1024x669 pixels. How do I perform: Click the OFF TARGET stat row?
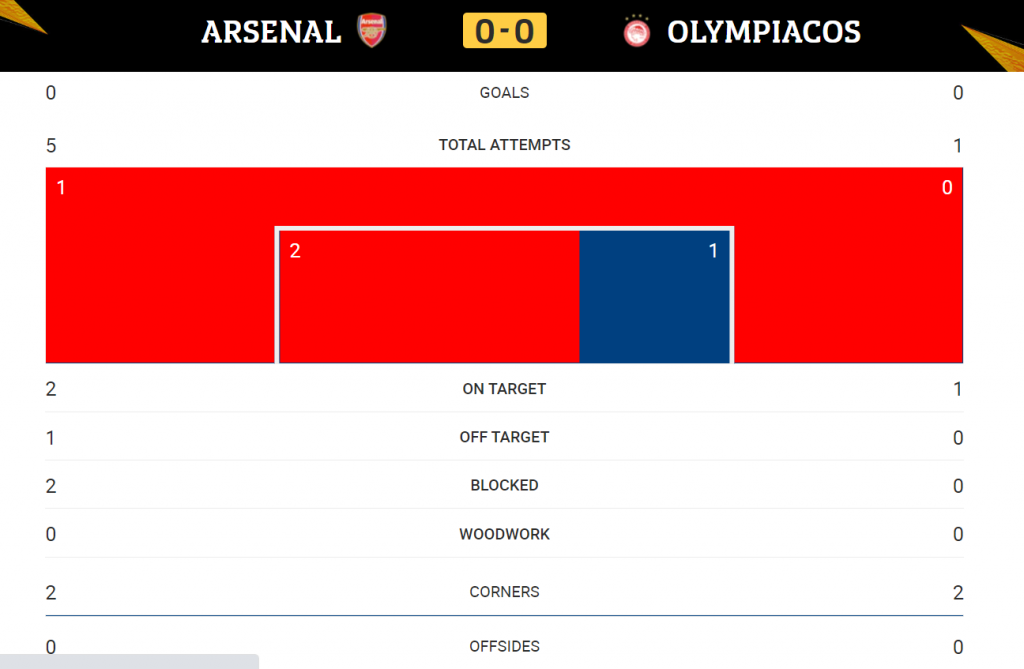504,437
